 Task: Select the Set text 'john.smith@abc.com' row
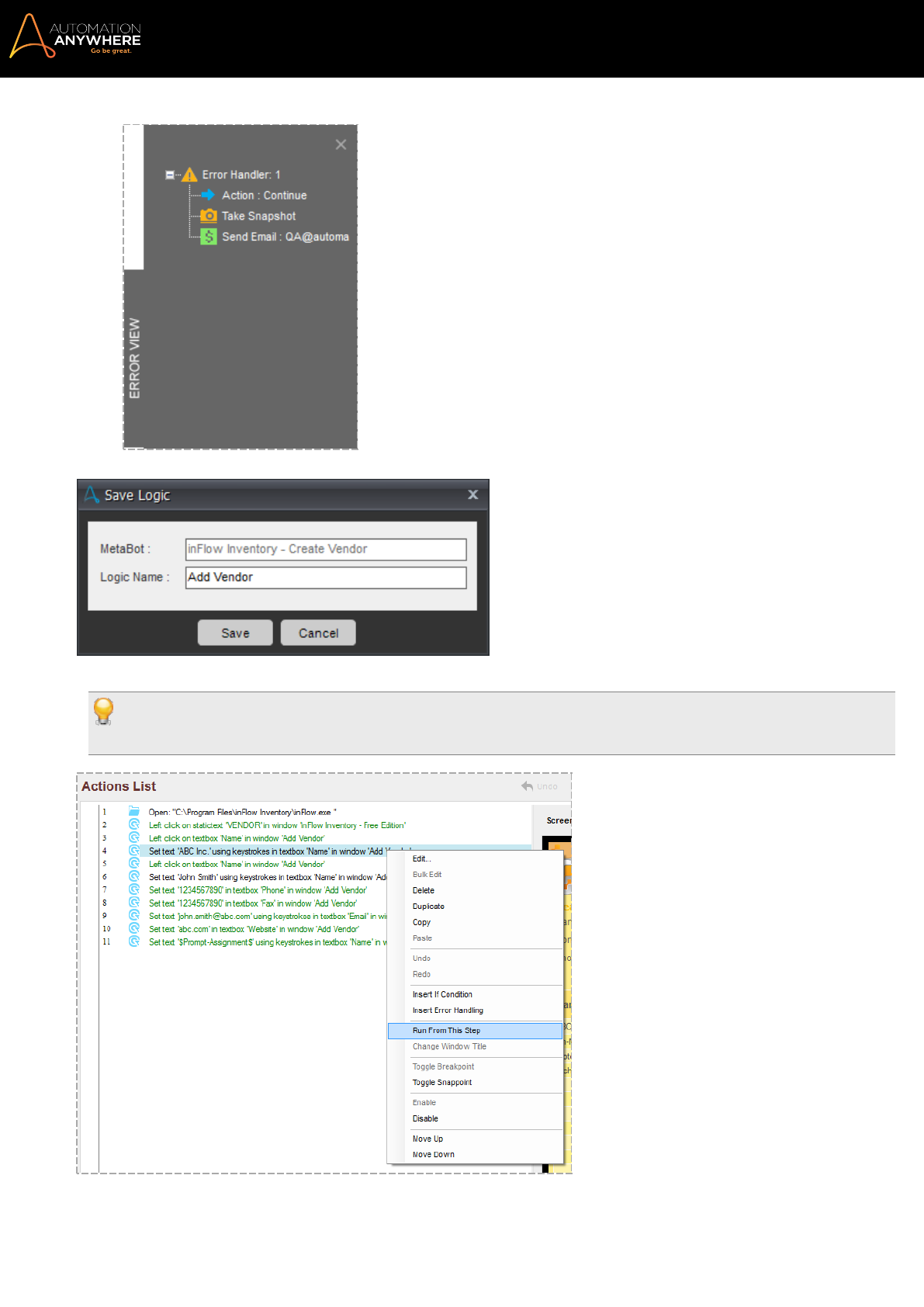point(268,916)
